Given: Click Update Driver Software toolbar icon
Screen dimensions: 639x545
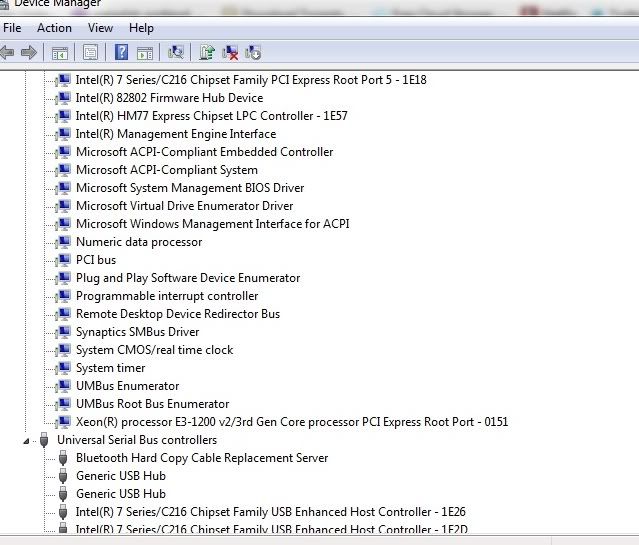Looking at the screenshot, I should [x=207, y=53].
